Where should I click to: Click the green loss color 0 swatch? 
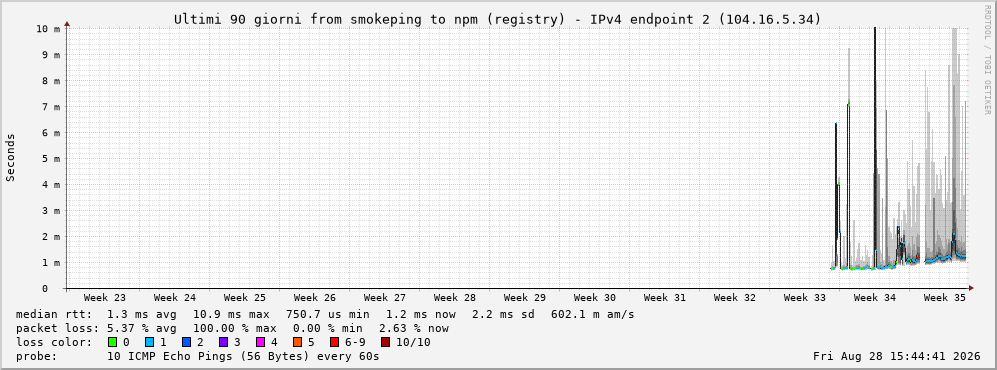click(x=113, y=342)
